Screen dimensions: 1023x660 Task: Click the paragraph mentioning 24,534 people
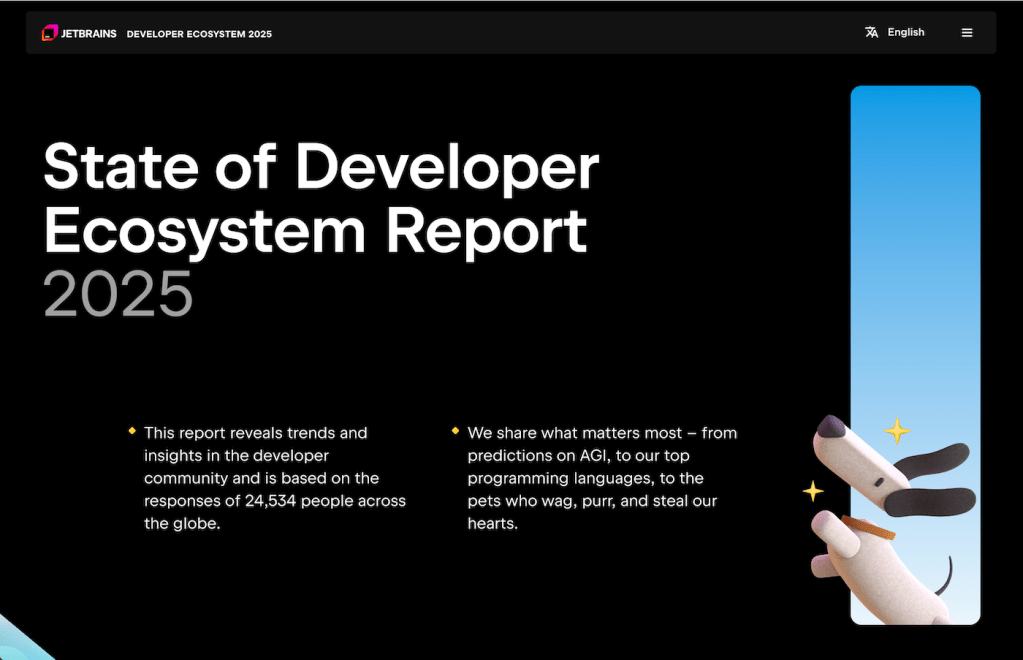coord(274,478)
